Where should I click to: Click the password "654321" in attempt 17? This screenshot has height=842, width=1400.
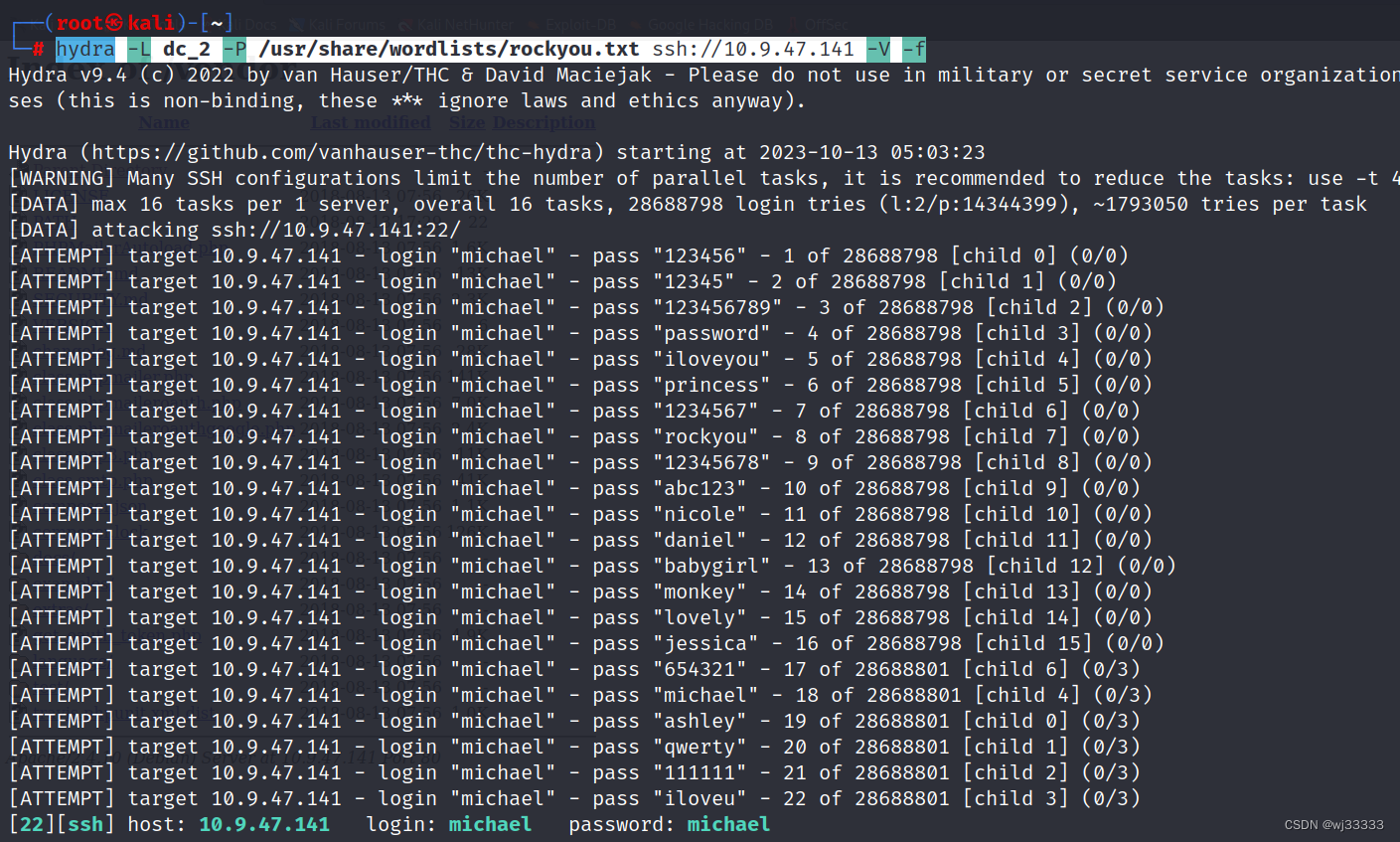click(700, 669)
